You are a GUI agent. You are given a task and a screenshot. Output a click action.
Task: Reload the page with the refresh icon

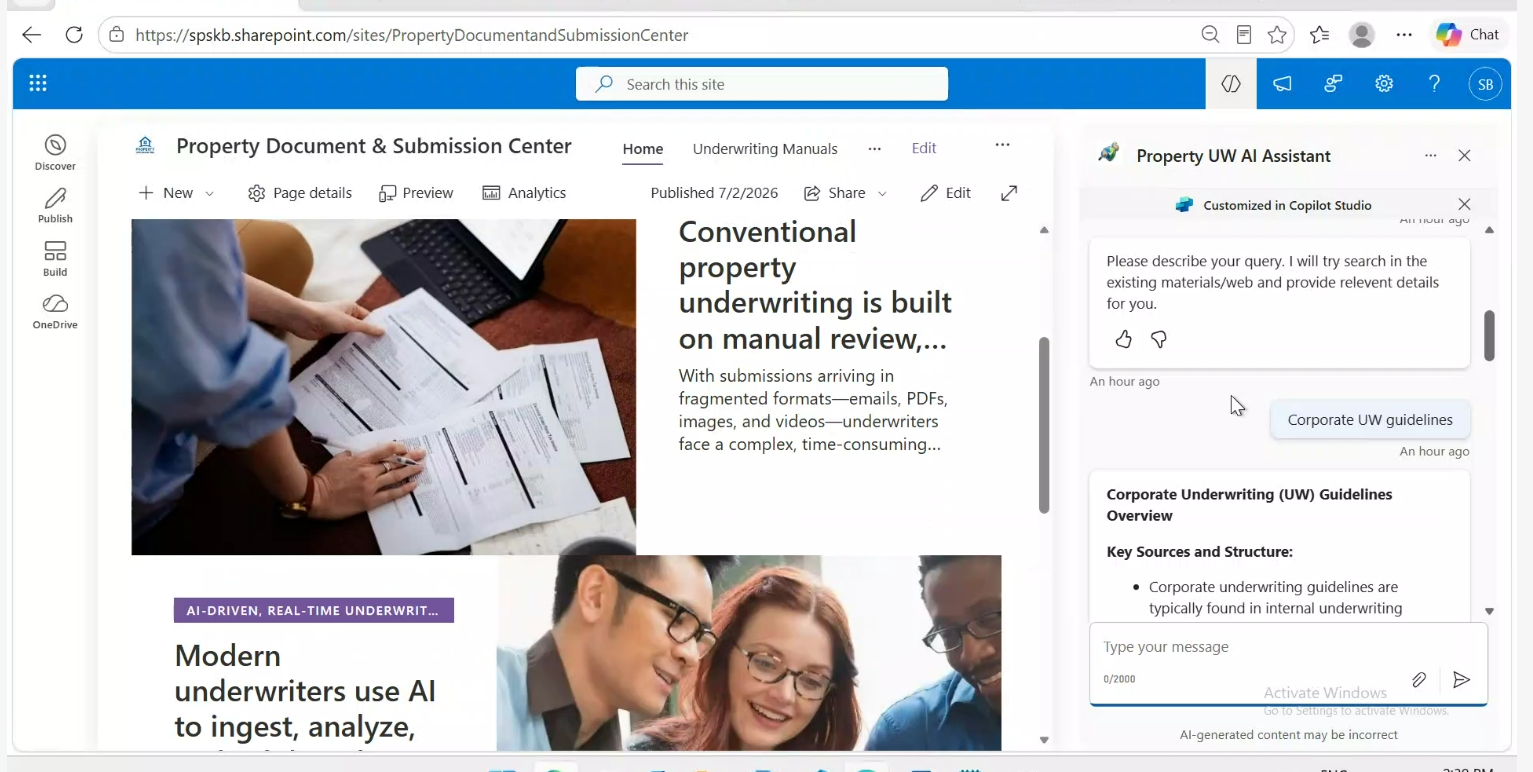(73, 35)
